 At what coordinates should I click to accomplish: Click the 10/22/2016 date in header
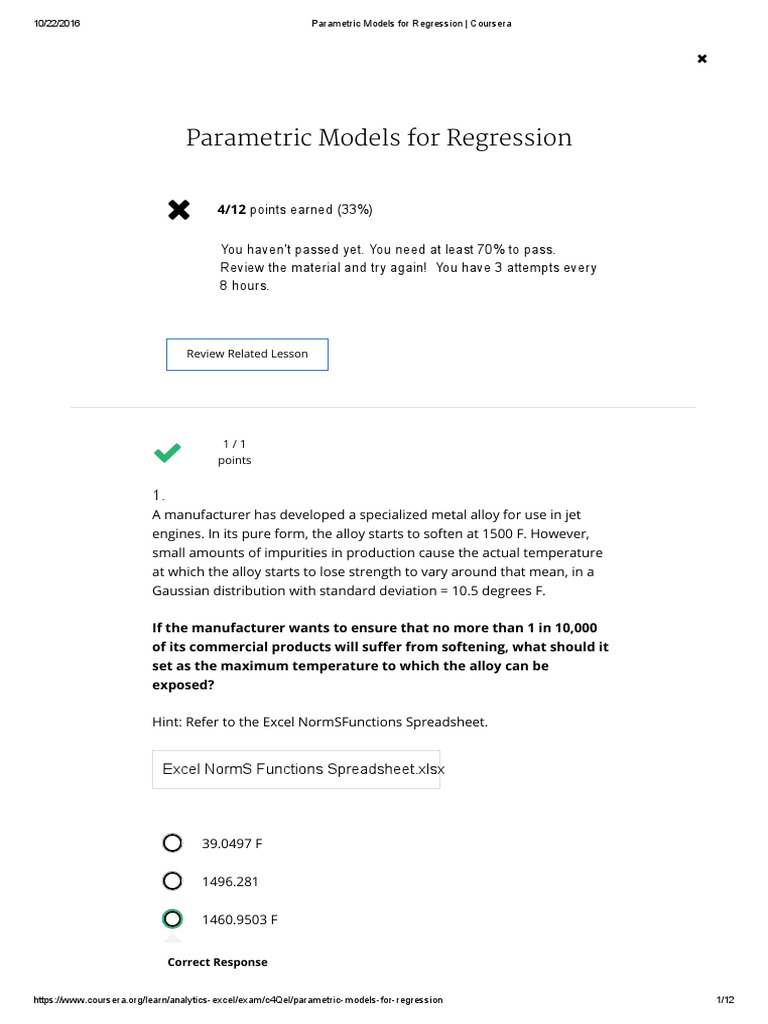[57, 24]
